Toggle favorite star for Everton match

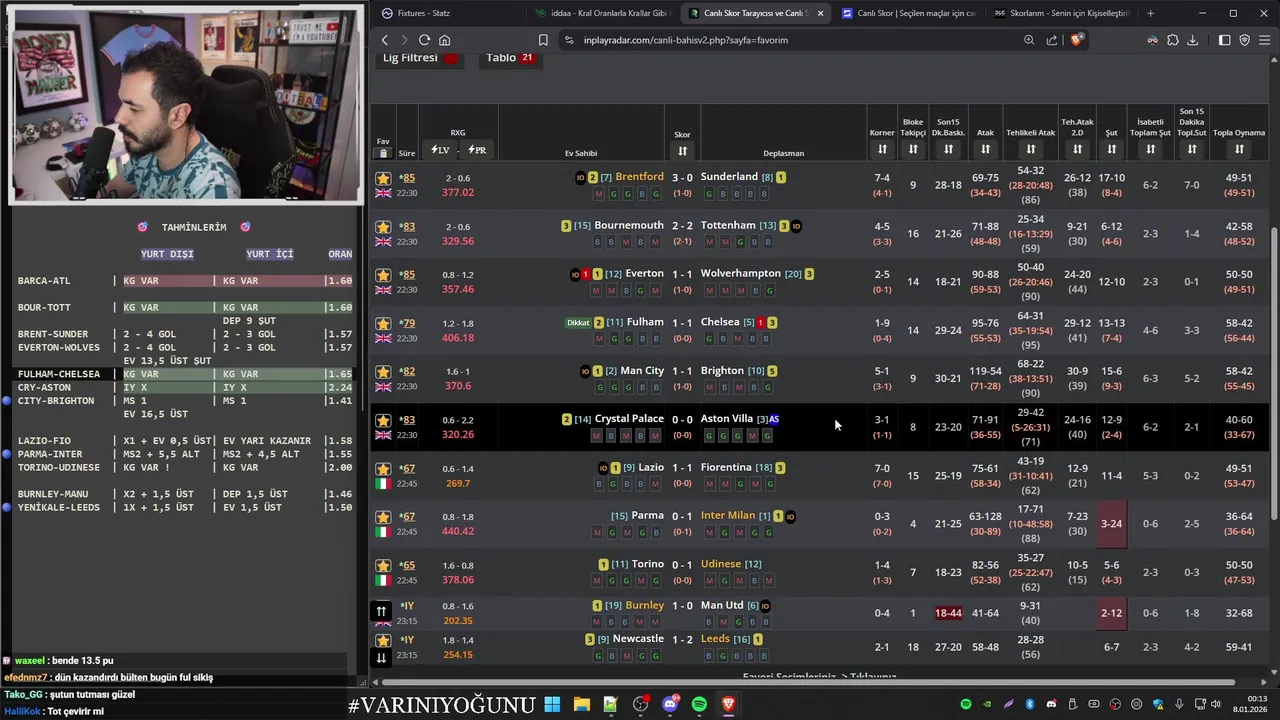(x=383, y=275)
